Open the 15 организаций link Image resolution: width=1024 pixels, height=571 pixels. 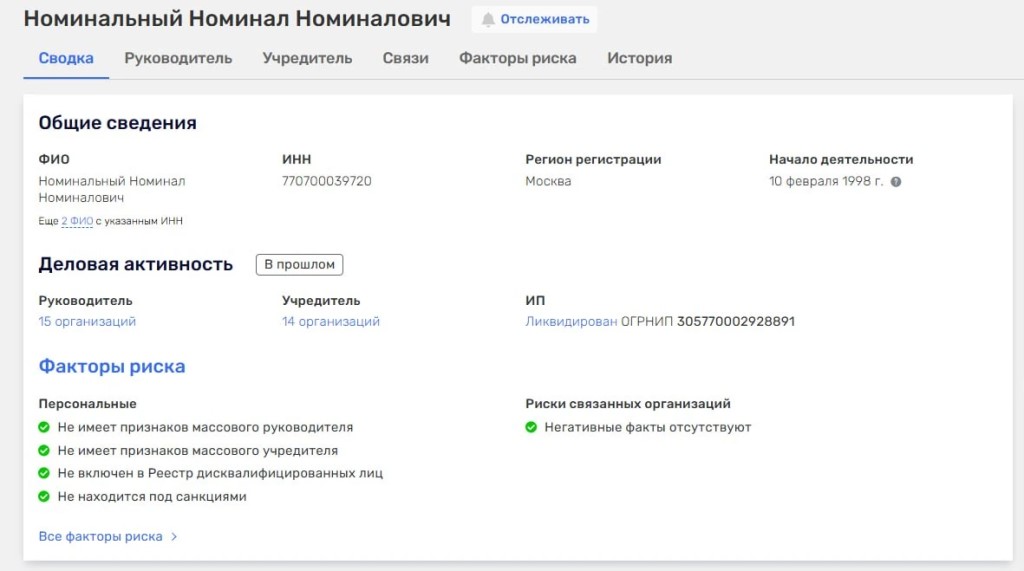(87, 322)
